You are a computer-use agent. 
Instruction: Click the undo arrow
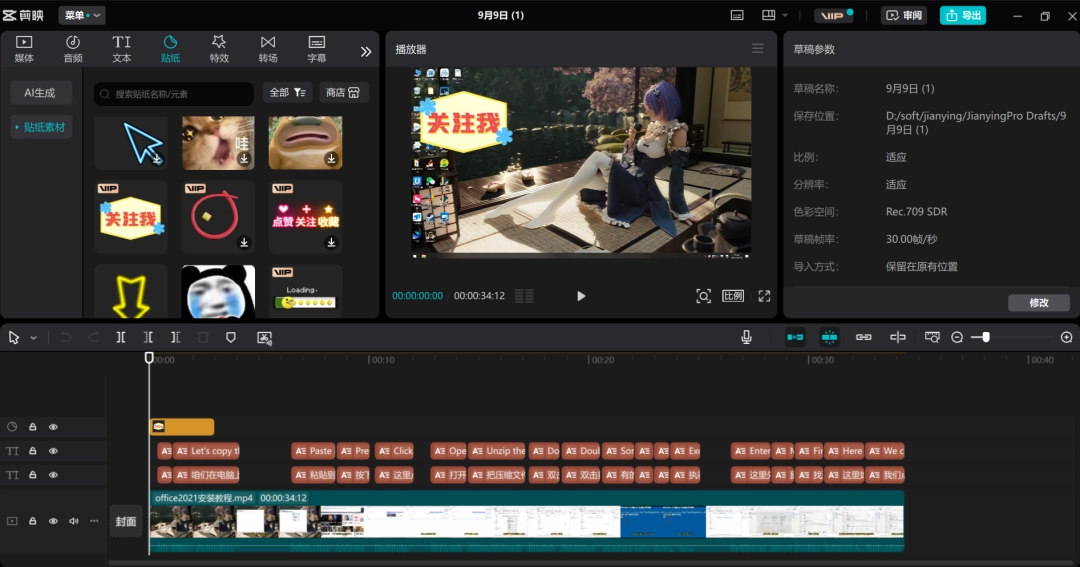tap(65, 338)
